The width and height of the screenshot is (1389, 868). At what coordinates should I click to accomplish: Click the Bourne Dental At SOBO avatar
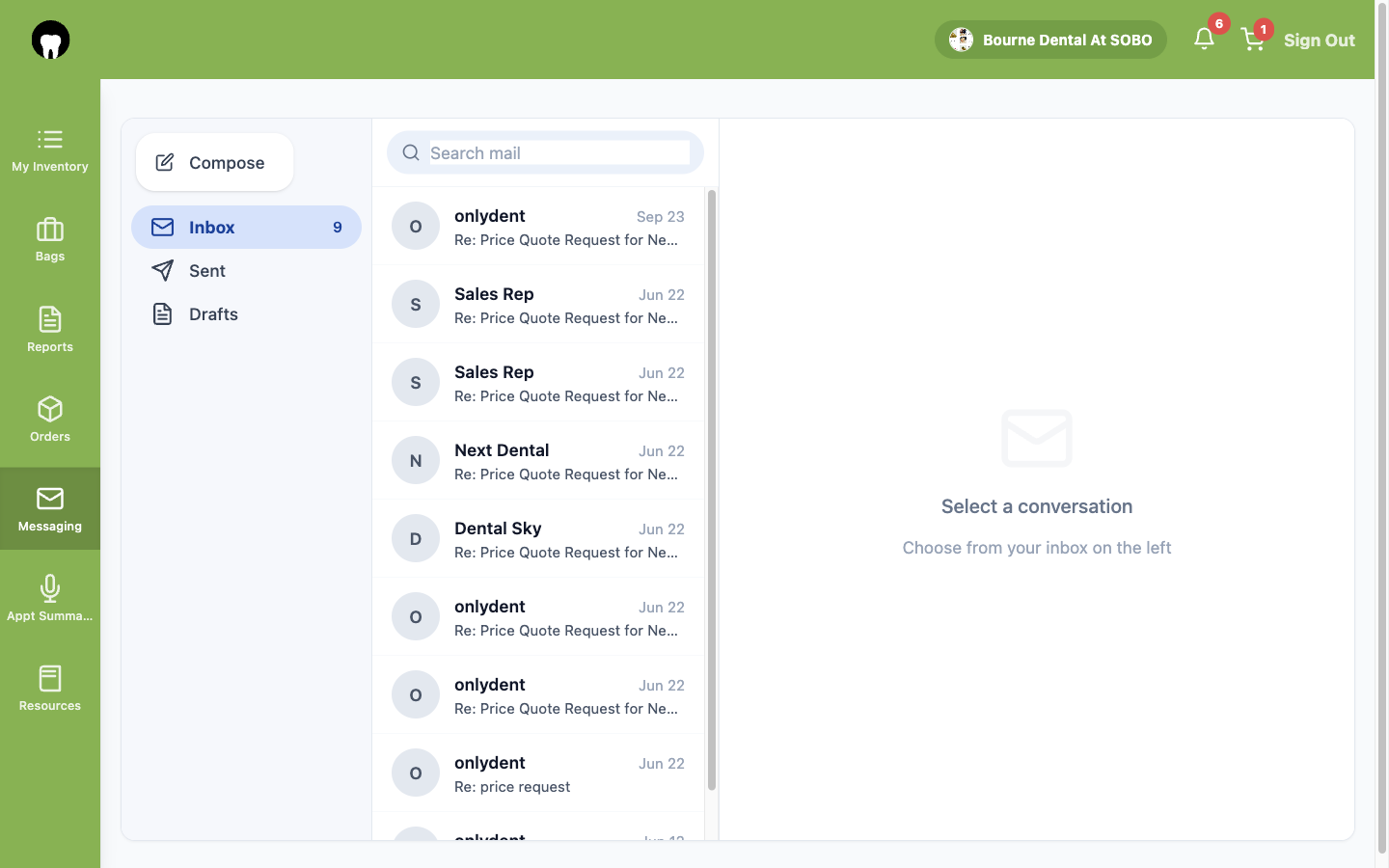961,40
